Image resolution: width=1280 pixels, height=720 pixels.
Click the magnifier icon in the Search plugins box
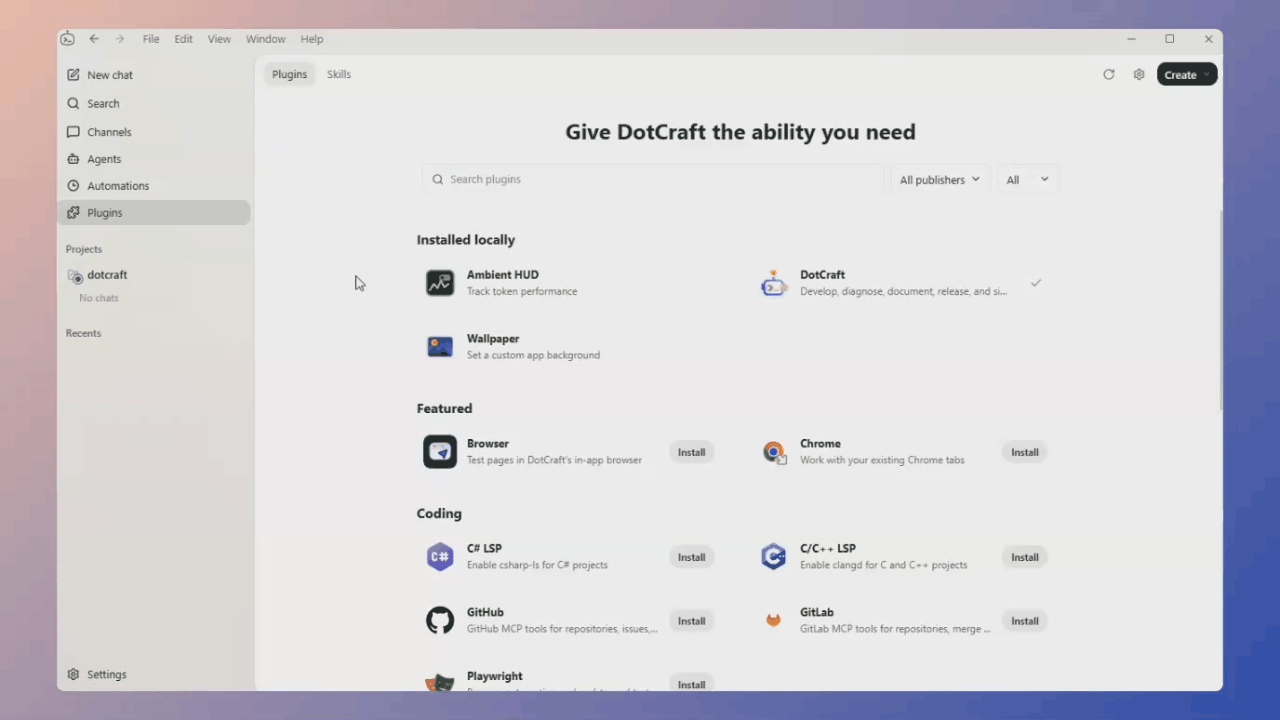[438, 180]
